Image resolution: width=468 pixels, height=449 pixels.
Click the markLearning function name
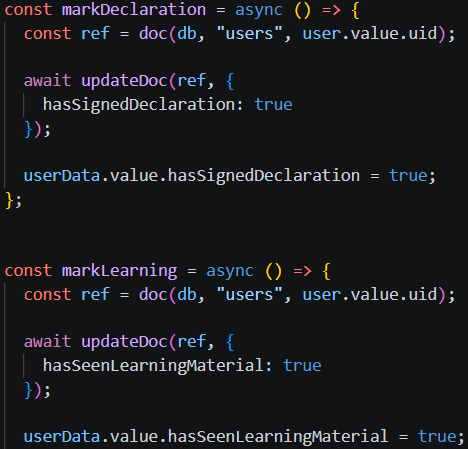119,270
